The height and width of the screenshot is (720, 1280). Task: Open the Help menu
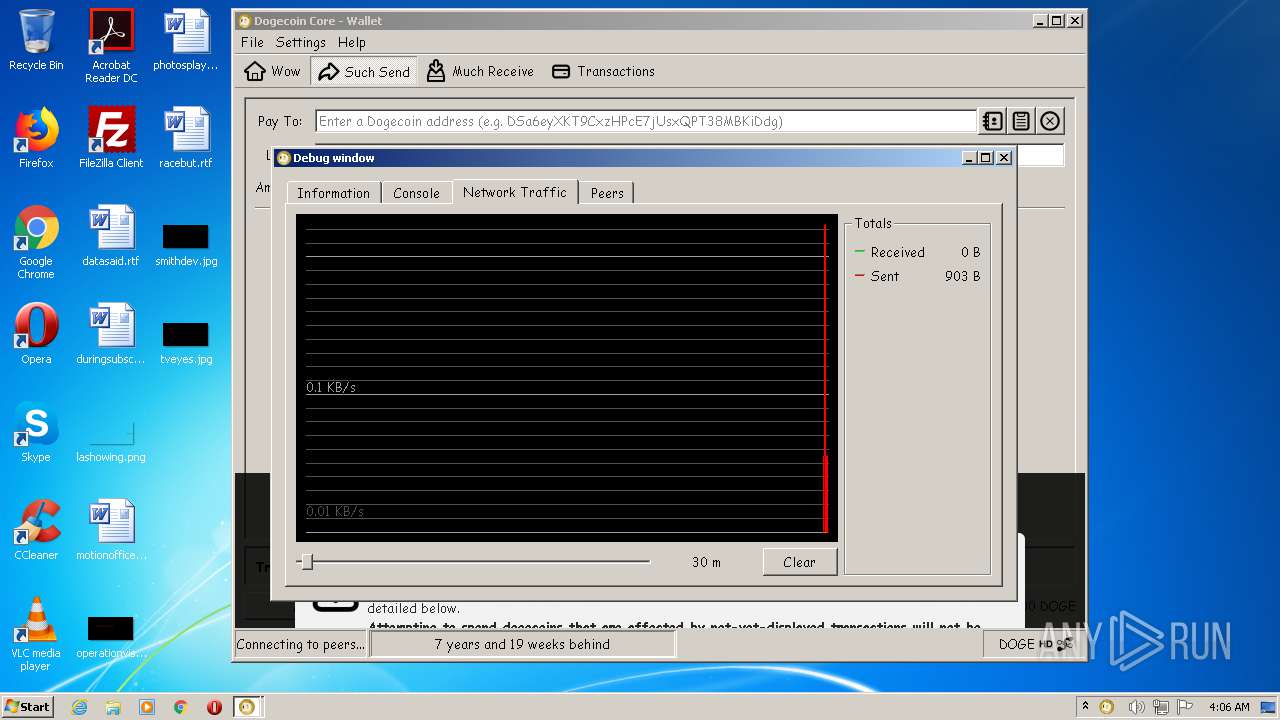click(351, 42)
